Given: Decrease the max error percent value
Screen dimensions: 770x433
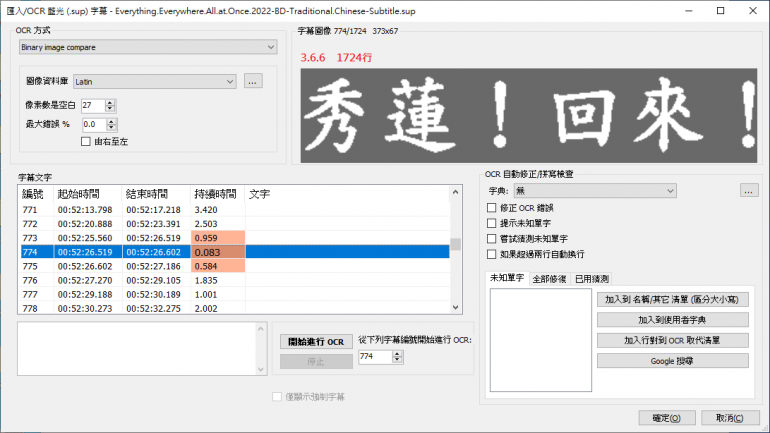Looking at the screenshot, I should pyautogui.click(x=111, y=128).
